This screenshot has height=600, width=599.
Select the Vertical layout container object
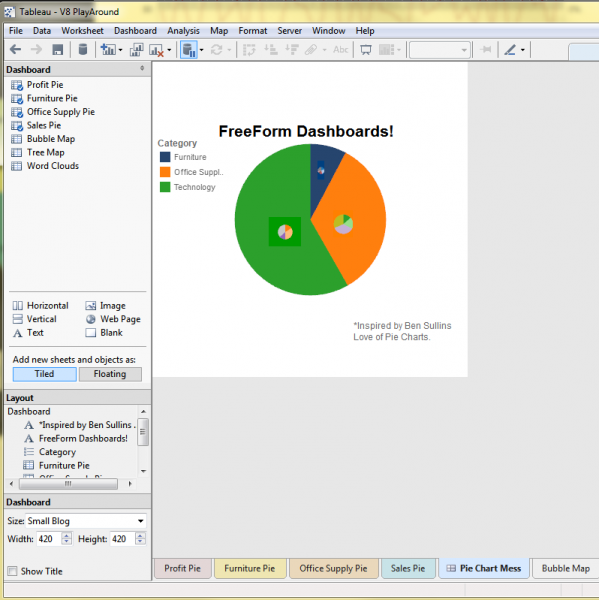[34, 319]
